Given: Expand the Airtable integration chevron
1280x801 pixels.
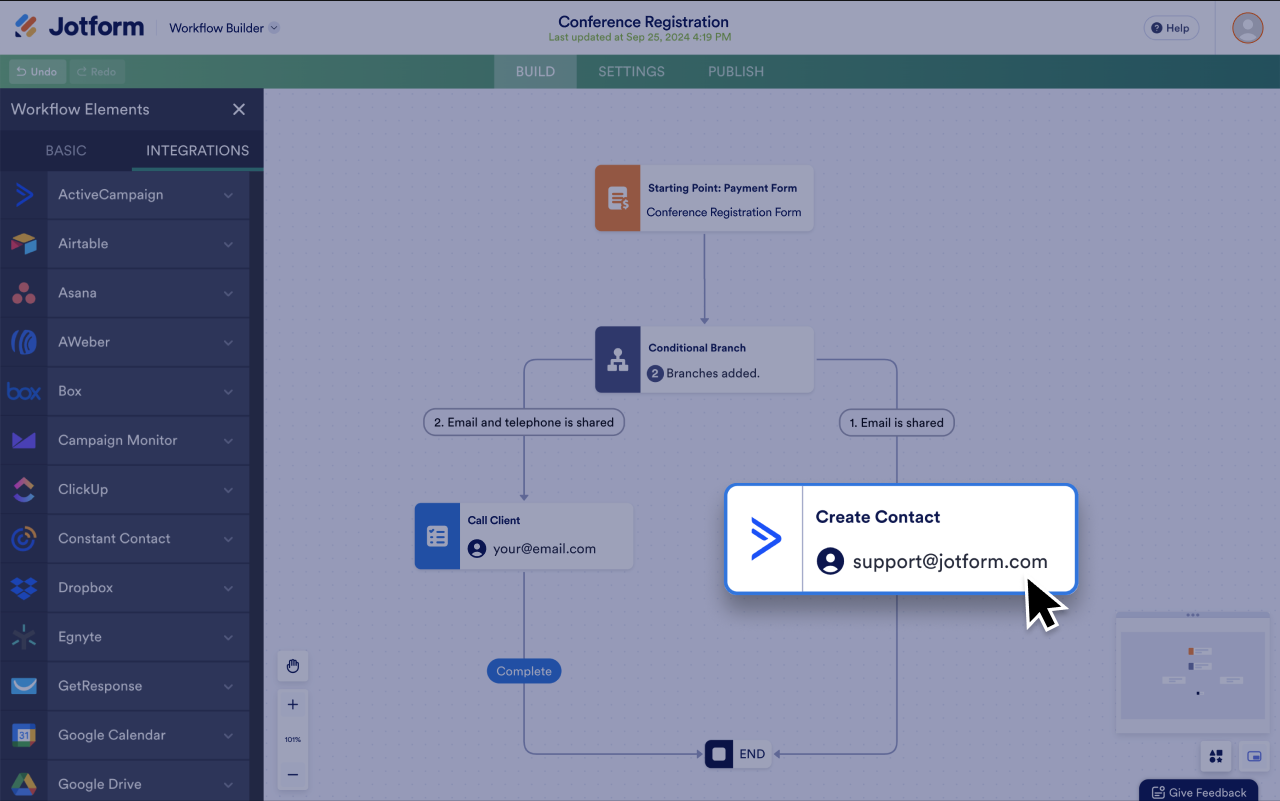Looking at the screenshot, I should (x=229, y=244).
